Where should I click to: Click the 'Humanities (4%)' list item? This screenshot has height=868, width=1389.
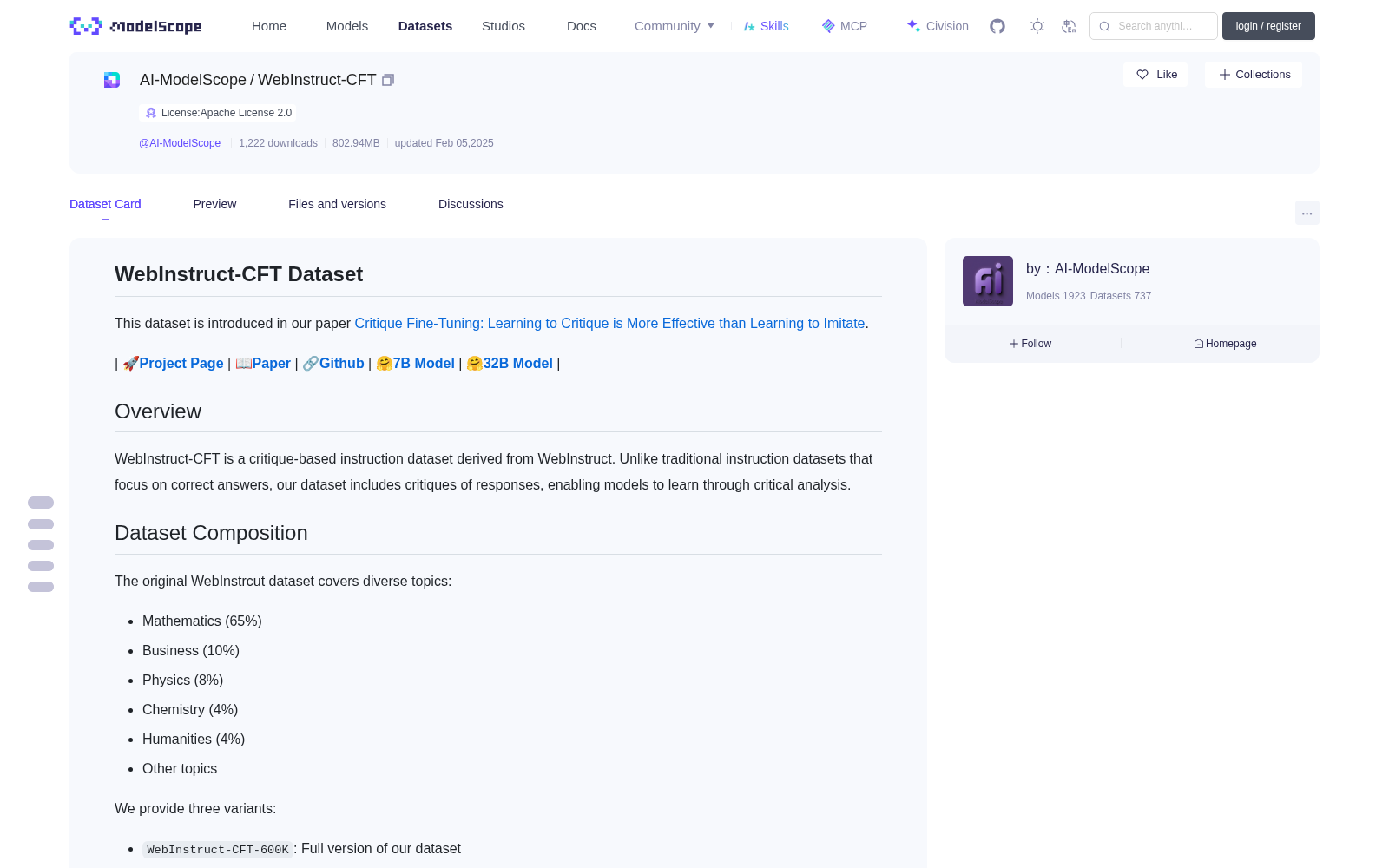click(194, 740)
